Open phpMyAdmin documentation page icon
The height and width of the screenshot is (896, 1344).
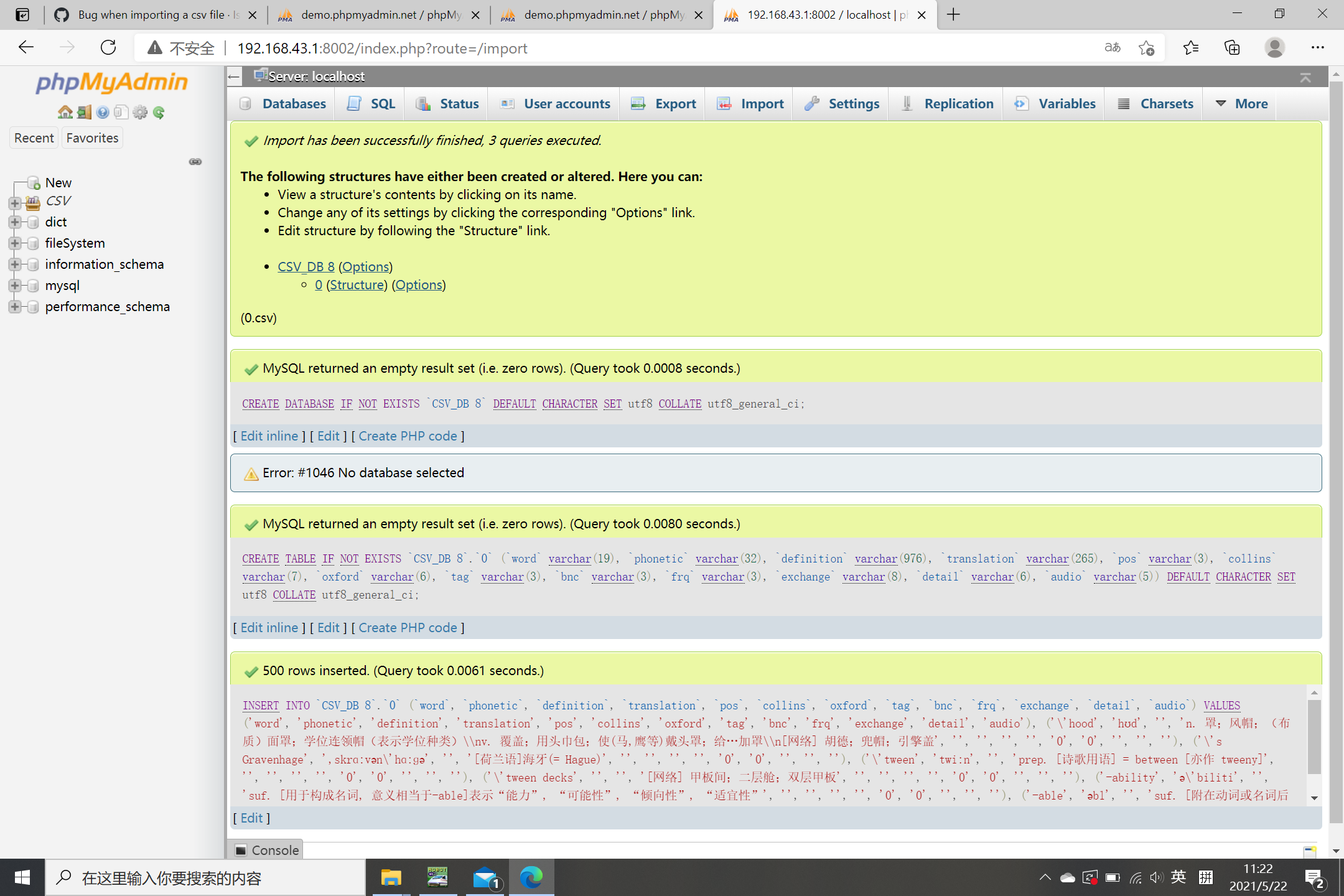tap(121, 112)
